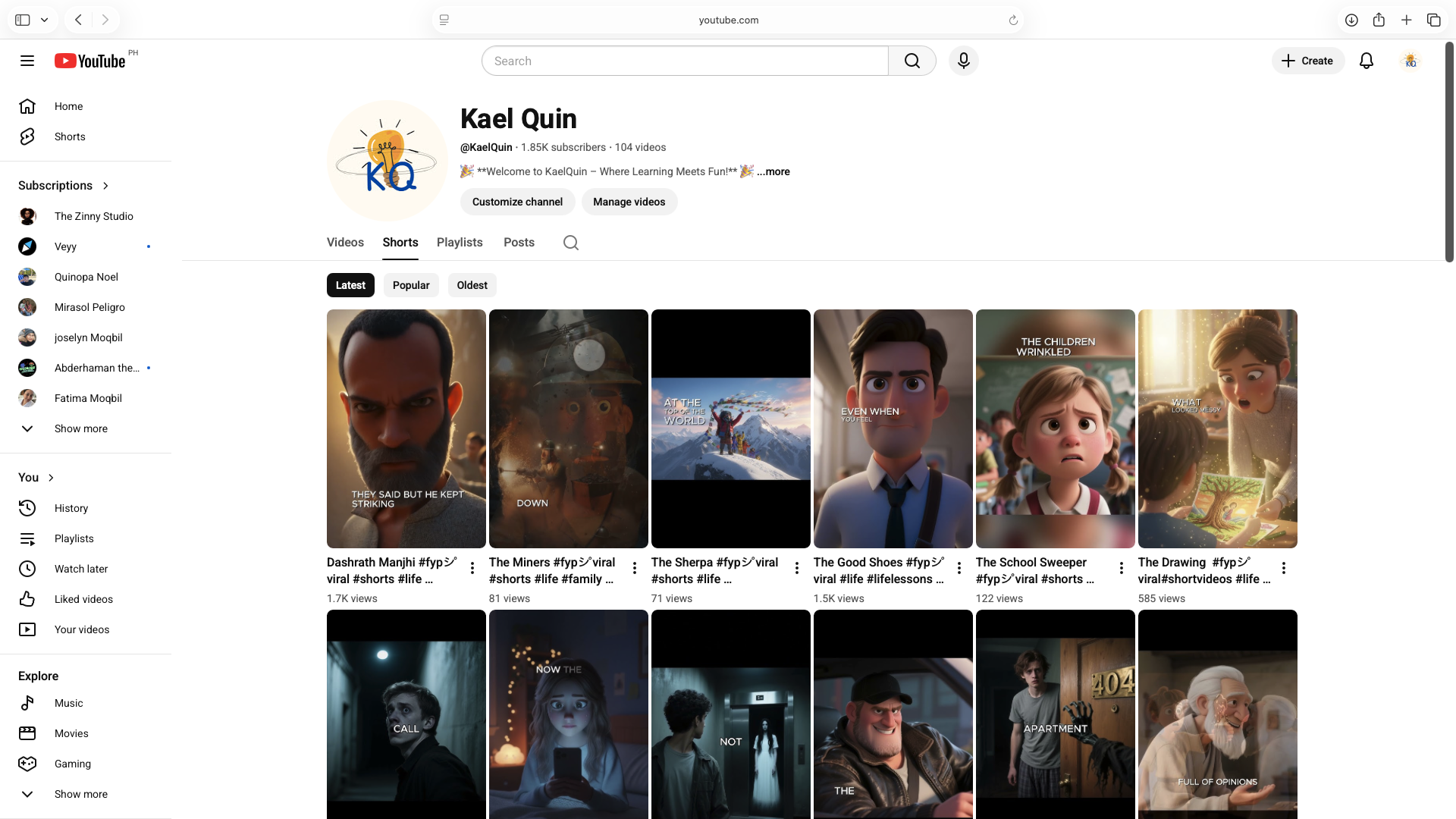Open Watch later in sidebar
This screenshot has height=819, width=1456.
[80, 569]
